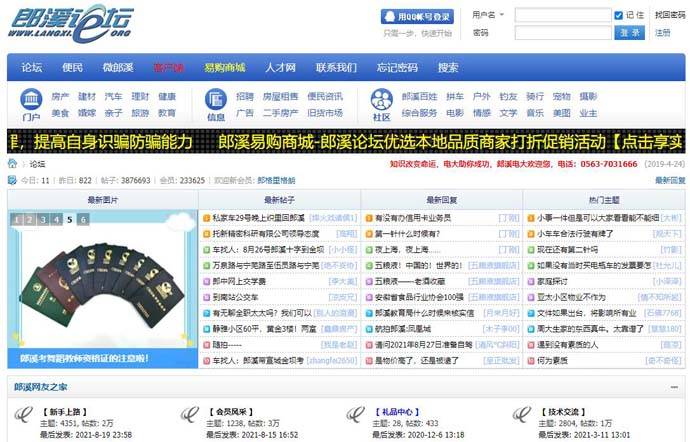This screenshot has height=442, width=690.
Task: Click the 最新回复 link at right
Action: pyautogui.click(x=670, y=180)
